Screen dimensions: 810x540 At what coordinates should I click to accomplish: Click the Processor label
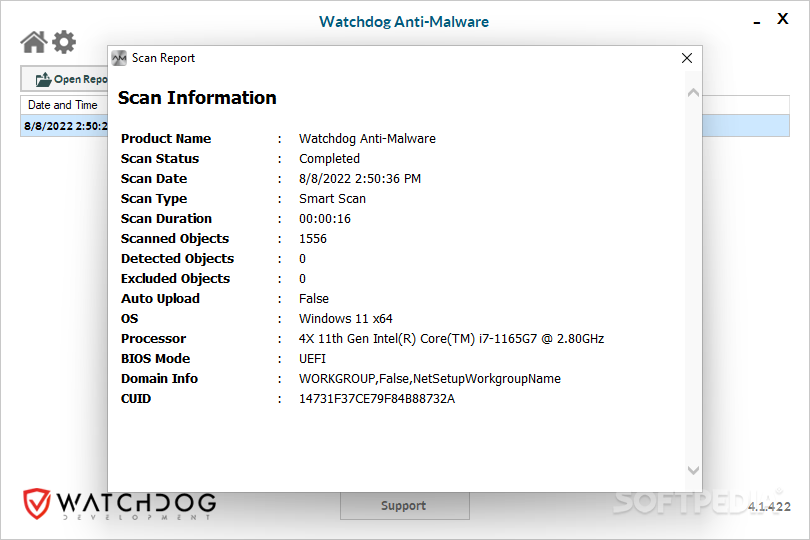coord(153,338)
